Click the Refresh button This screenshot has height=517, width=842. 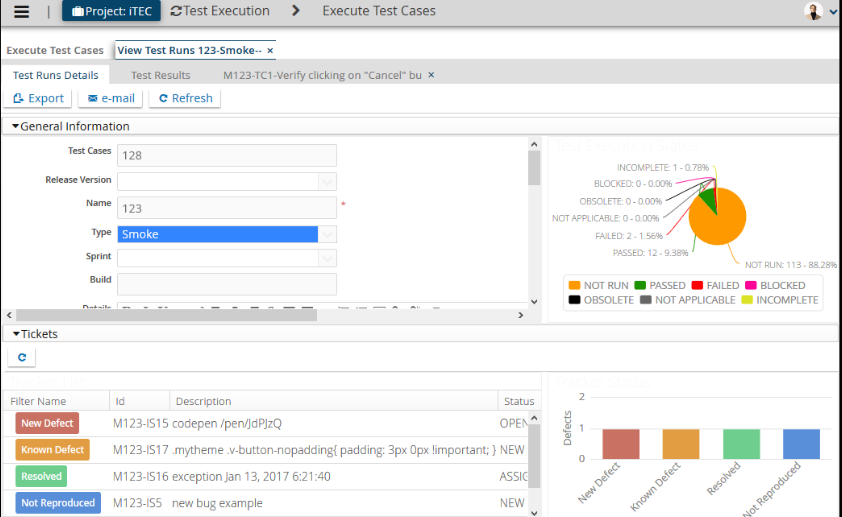[x=185, y=98]
